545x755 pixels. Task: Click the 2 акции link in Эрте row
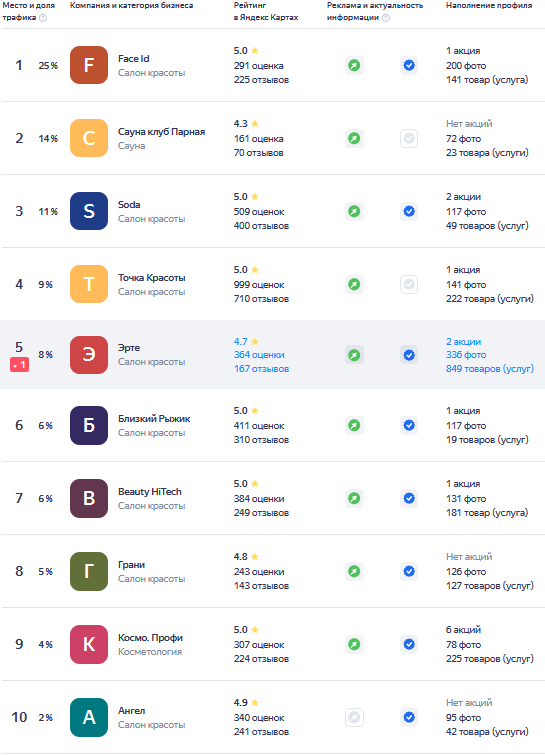click(x=463, y=342)
